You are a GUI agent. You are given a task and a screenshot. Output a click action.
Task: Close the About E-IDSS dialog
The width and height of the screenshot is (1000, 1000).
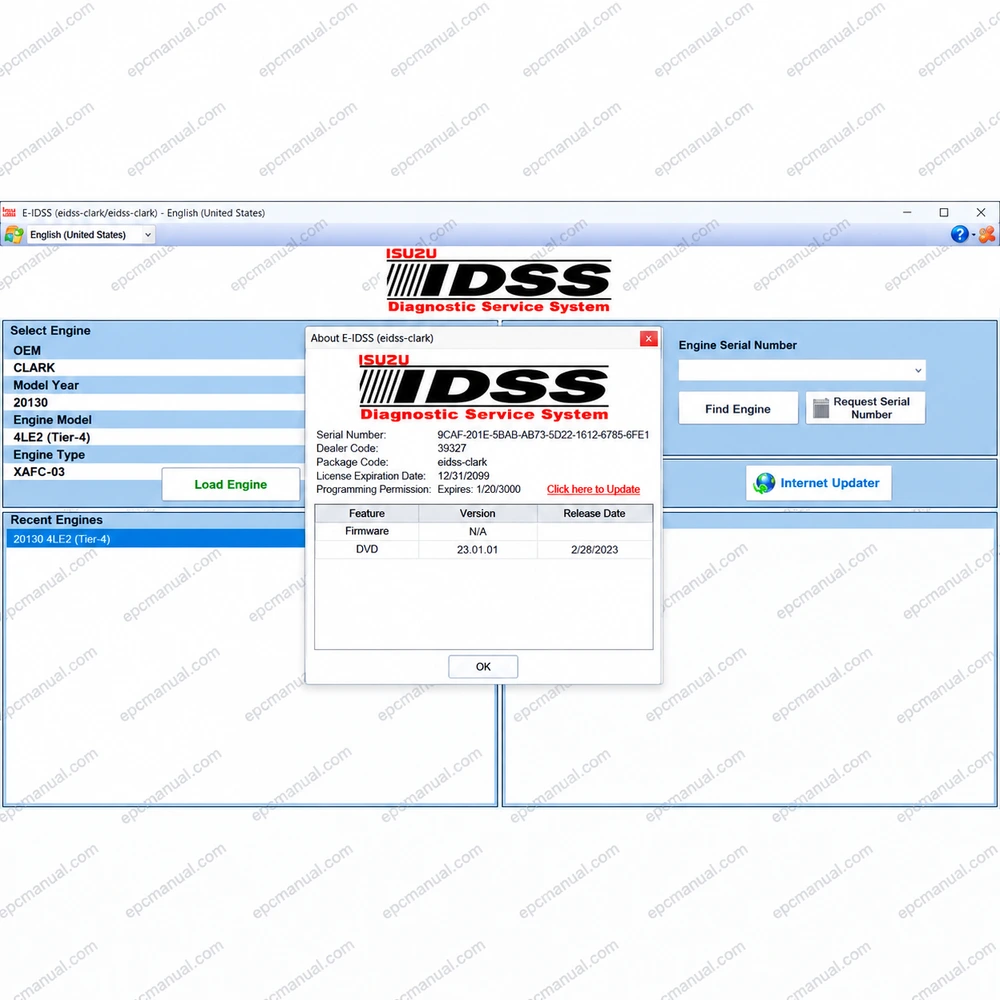649,338
